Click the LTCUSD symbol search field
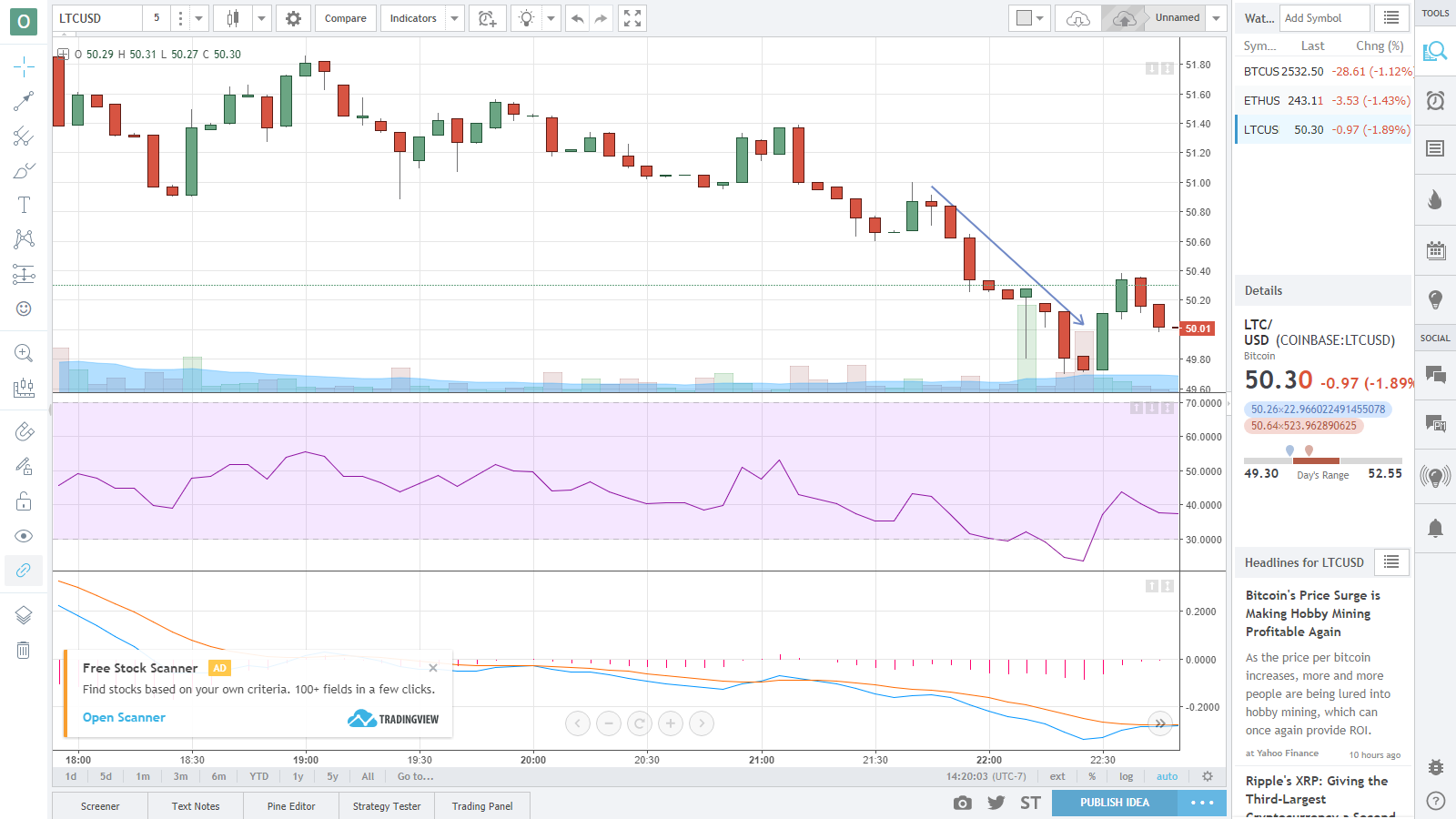The image size is (1456, 819). click(x=97, y=18)
